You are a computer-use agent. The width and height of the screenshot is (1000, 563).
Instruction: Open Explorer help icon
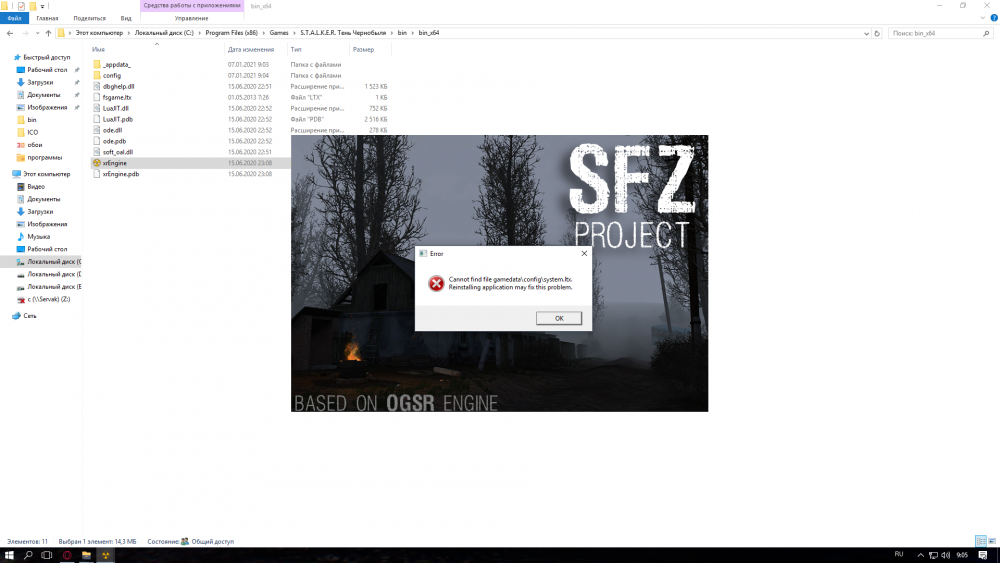point(994,18)
